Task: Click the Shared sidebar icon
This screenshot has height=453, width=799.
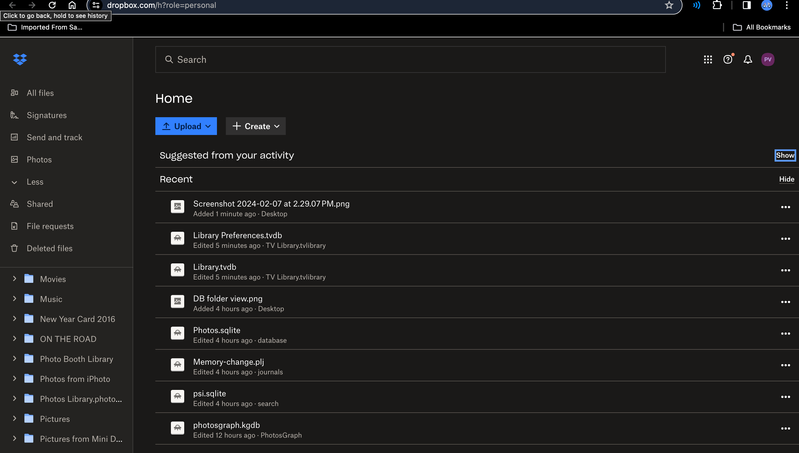Action: (14, 204)
